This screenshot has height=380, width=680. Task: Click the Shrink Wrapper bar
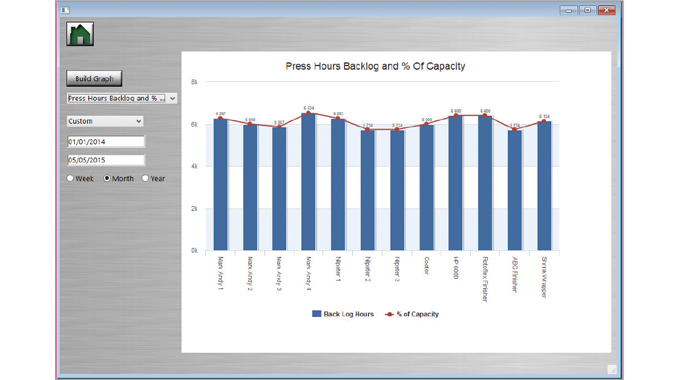544,186
